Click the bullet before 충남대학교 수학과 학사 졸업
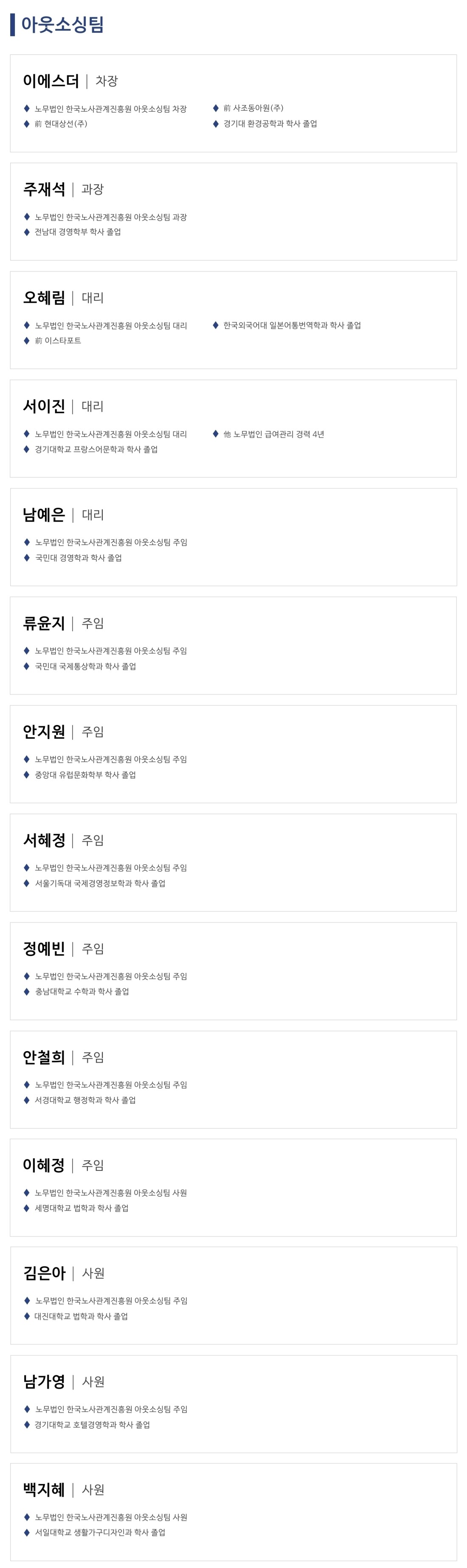This screenshot has height=1568, width=467. [x=27, y=992]
